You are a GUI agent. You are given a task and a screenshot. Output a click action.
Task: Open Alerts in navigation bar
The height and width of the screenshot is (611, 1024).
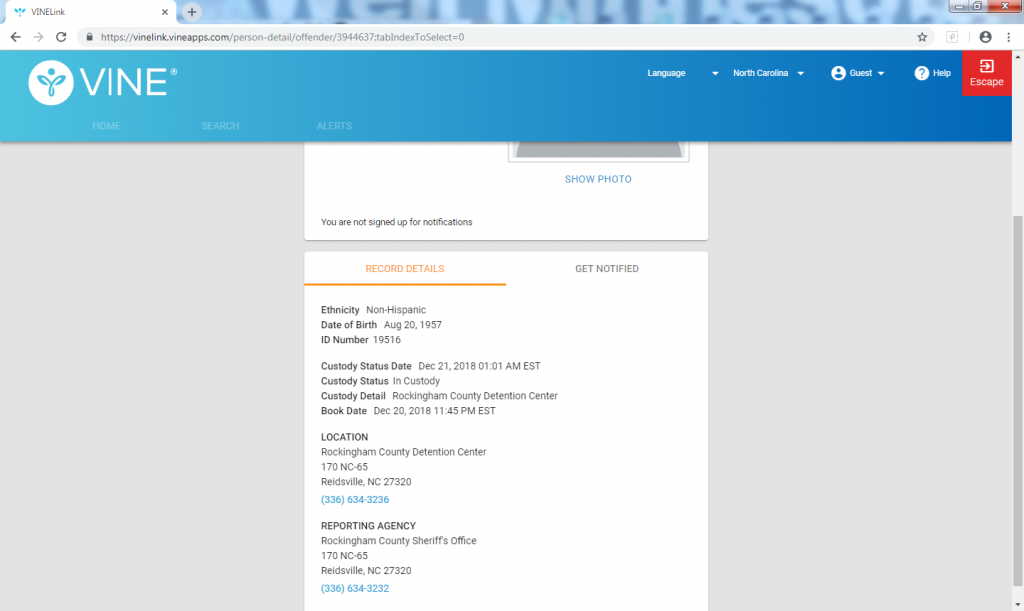334,126
